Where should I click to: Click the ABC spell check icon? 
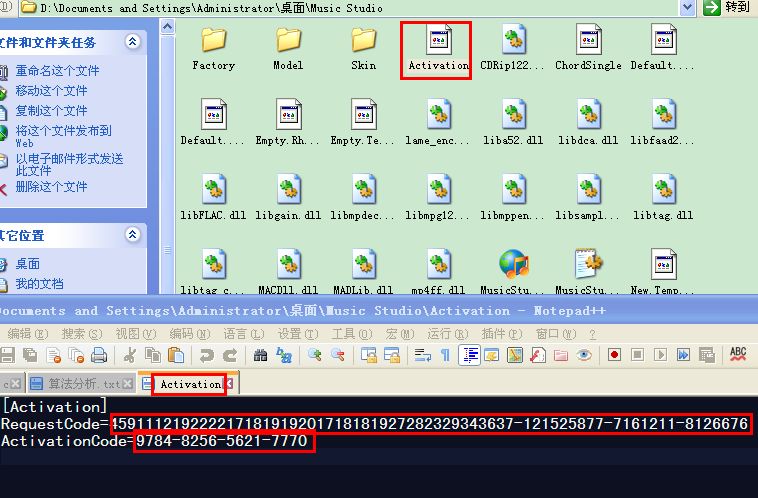[x=738, y=354]
